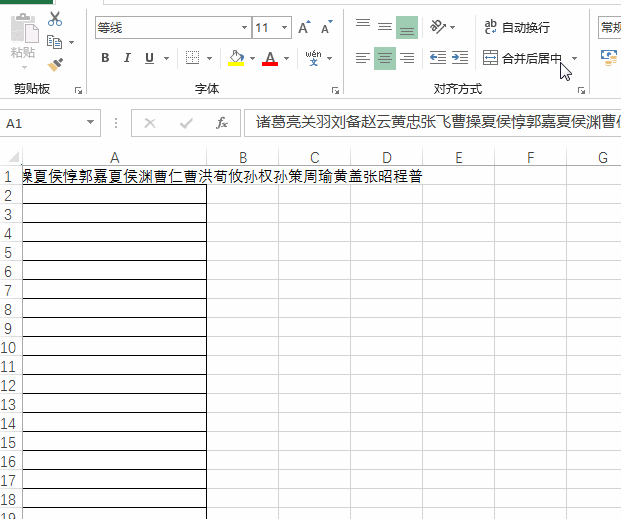Open the Copy dropdown arrow
The height and width of the screenshot is (519, 621).
tap(71, 42)
